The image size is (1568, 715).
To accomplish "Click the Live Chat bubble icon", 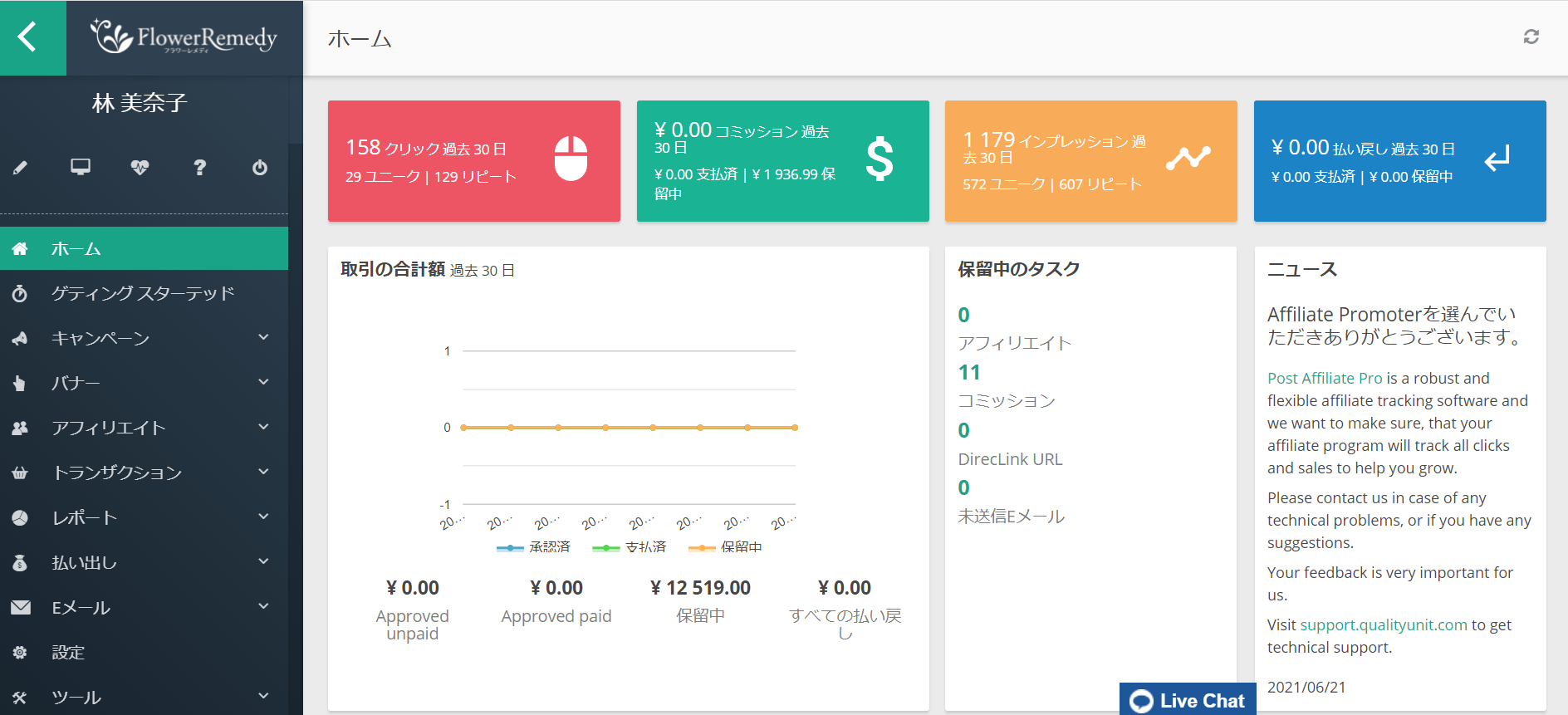I will tap(1142, 701).
